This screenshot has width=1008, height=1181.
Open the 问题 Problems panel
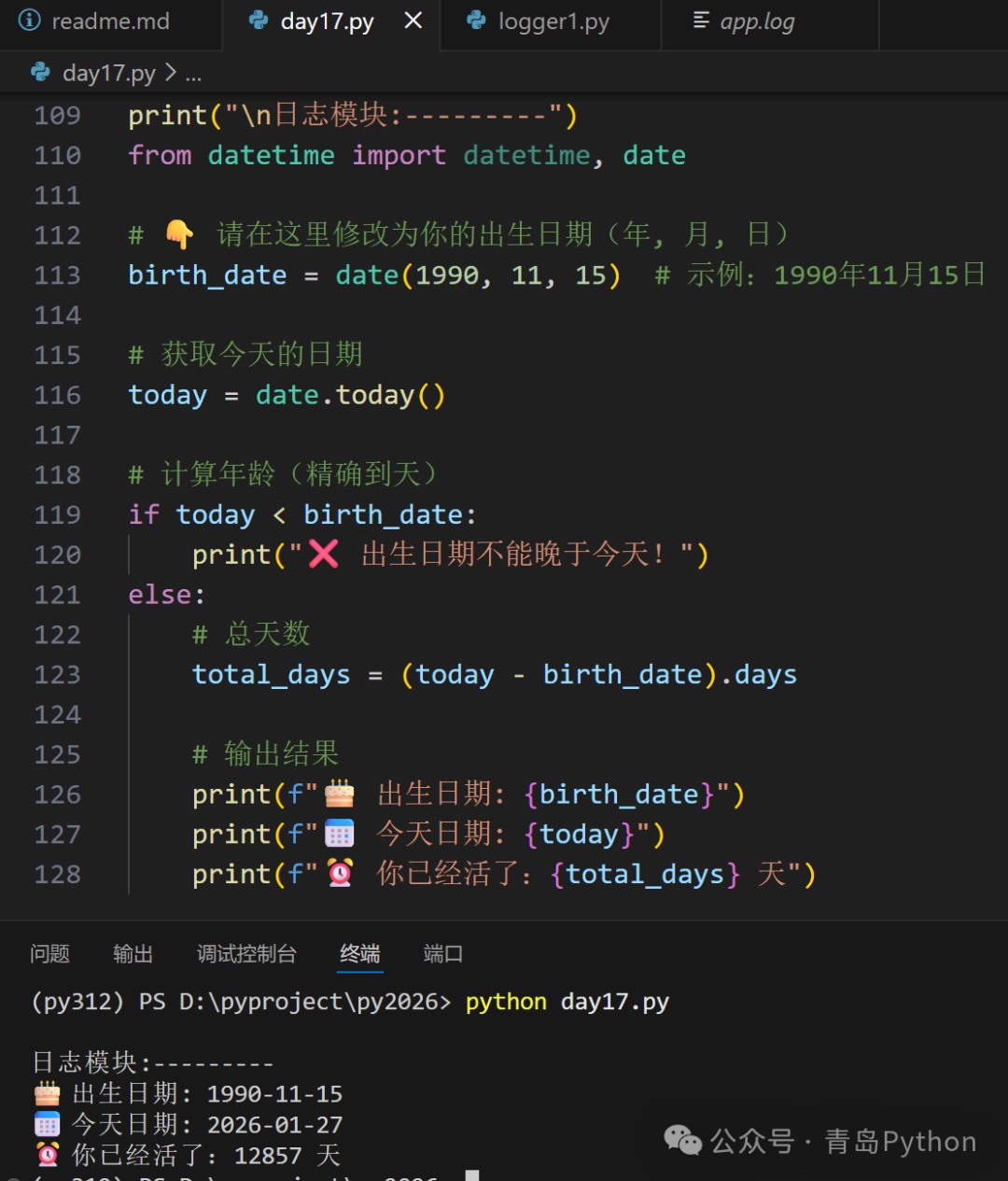click(x=50, y=953)
